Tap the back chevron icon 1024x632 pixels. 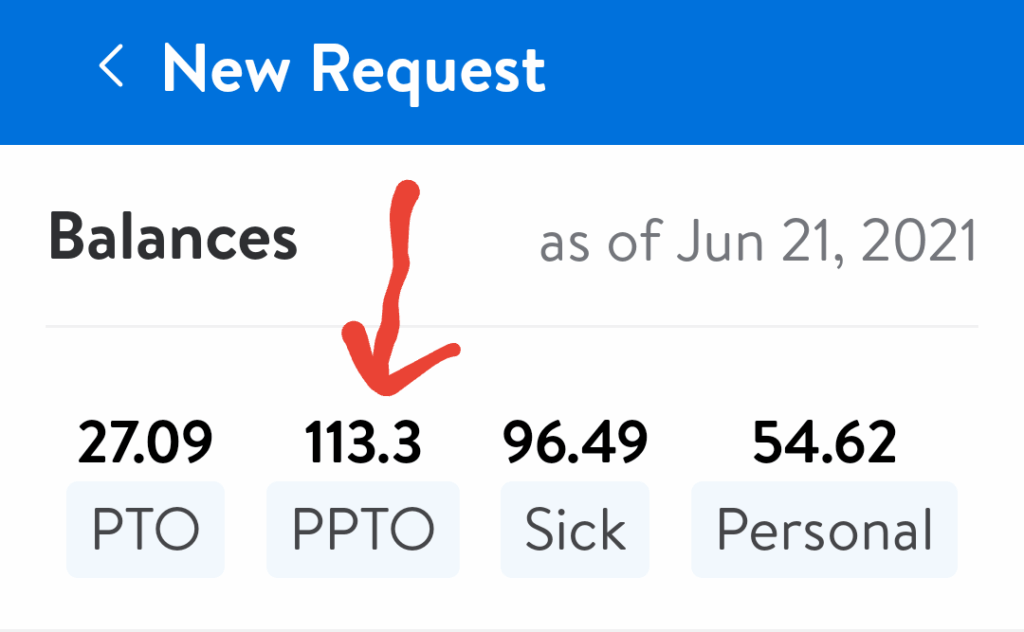pos(111,68)
